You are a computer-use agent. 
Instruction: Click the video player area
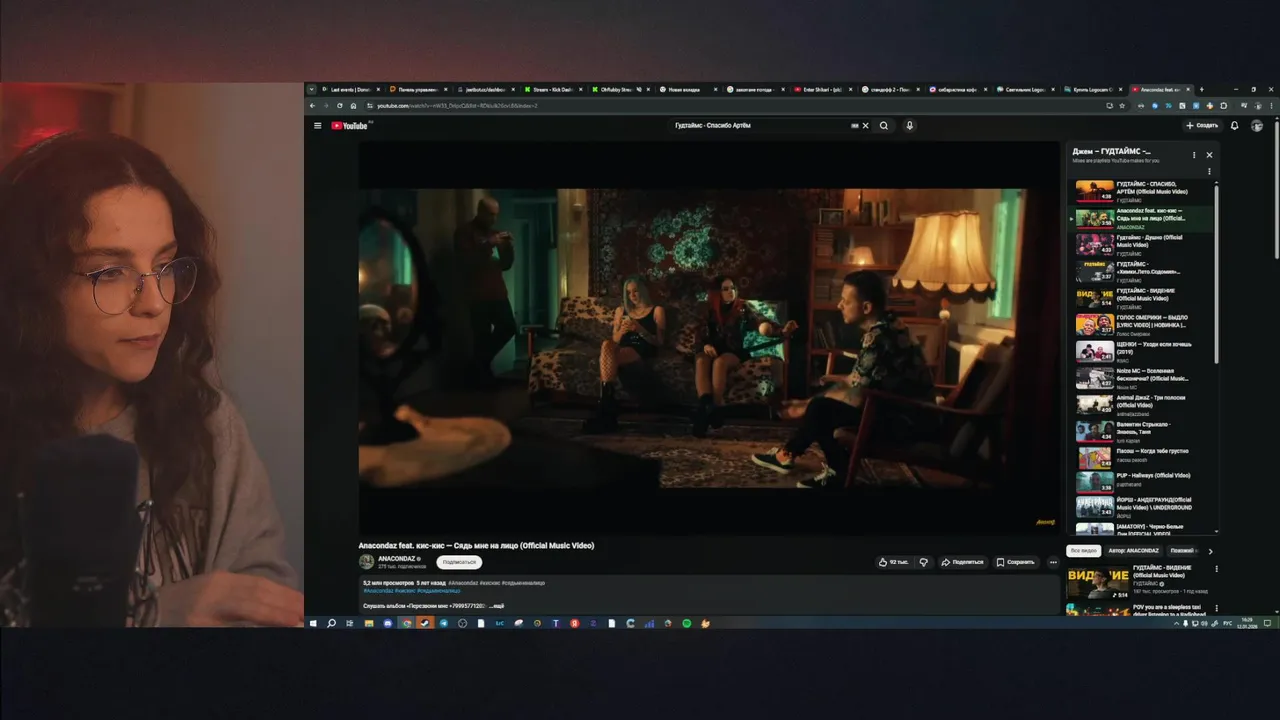(x=709, y=337)
